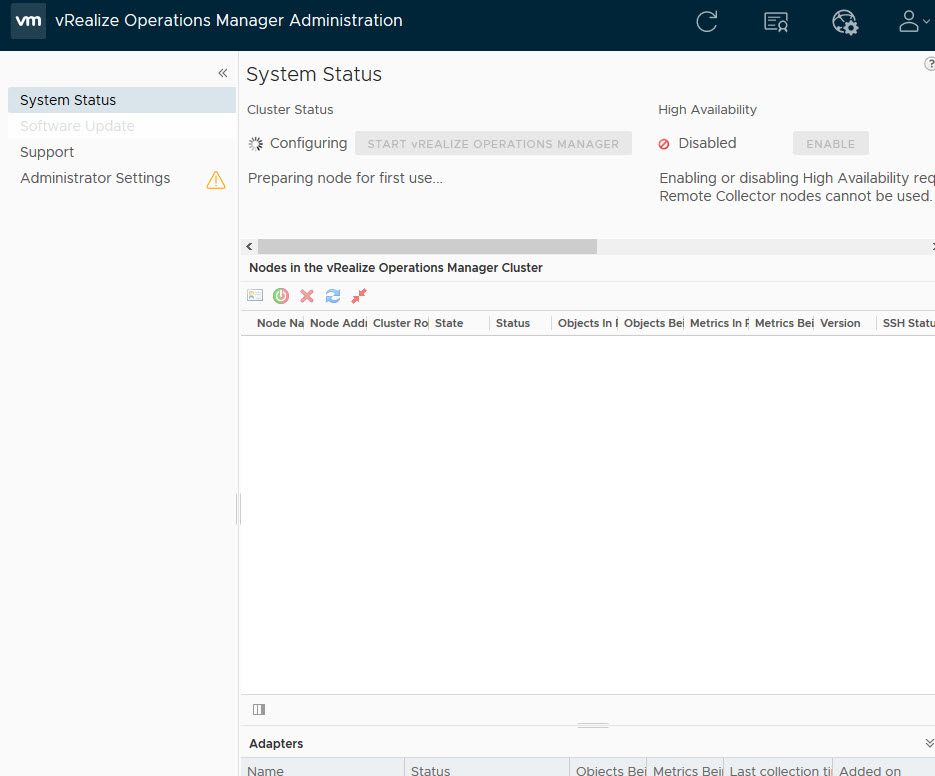This screenshot has height=776, width=935.
Task: Click the Administrator Settings warning triangle
Action: click(x=216, y=180)
